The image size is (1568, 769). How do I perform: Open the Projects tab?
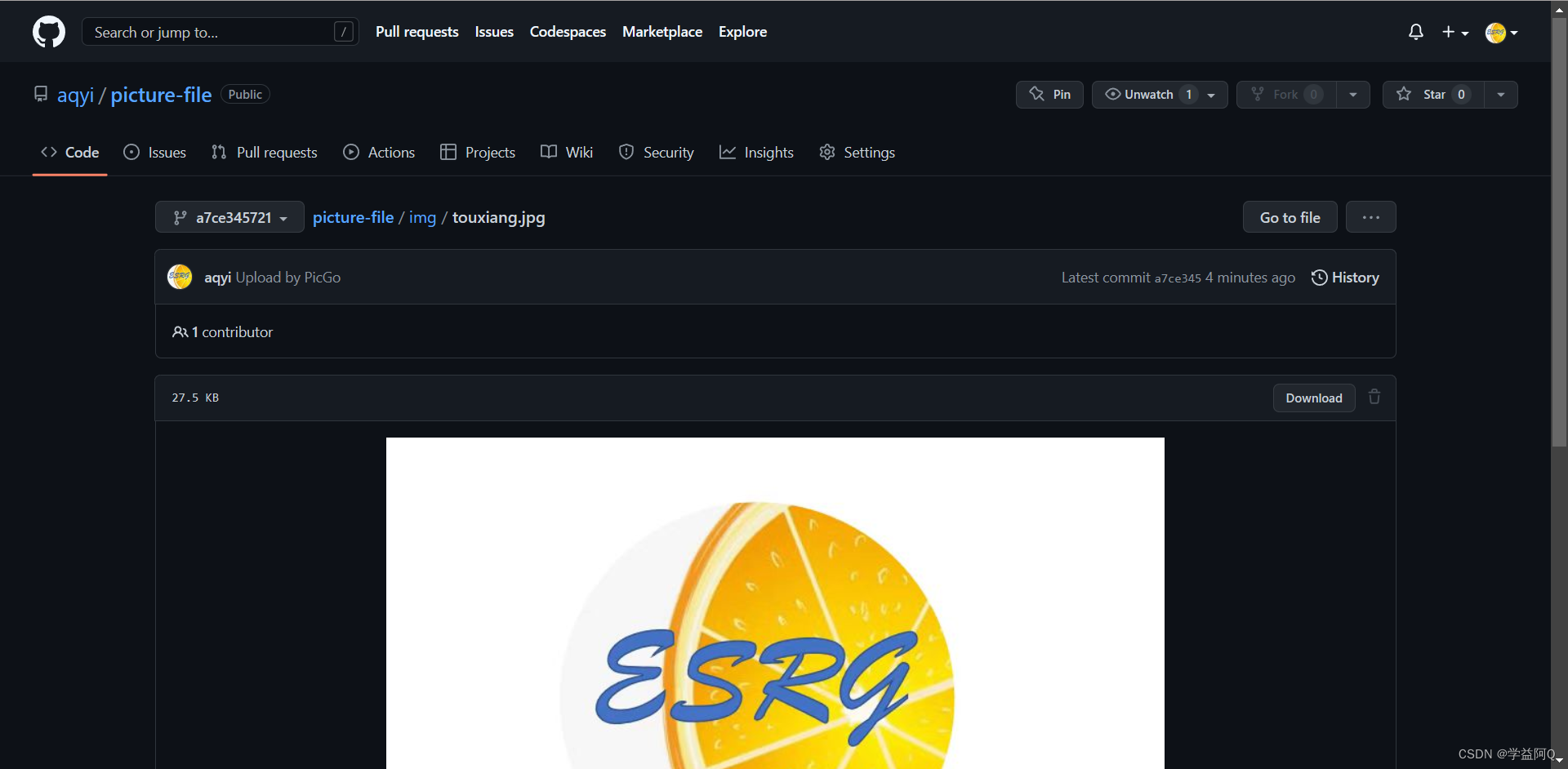pyautogui.click(x=478, y=153)
